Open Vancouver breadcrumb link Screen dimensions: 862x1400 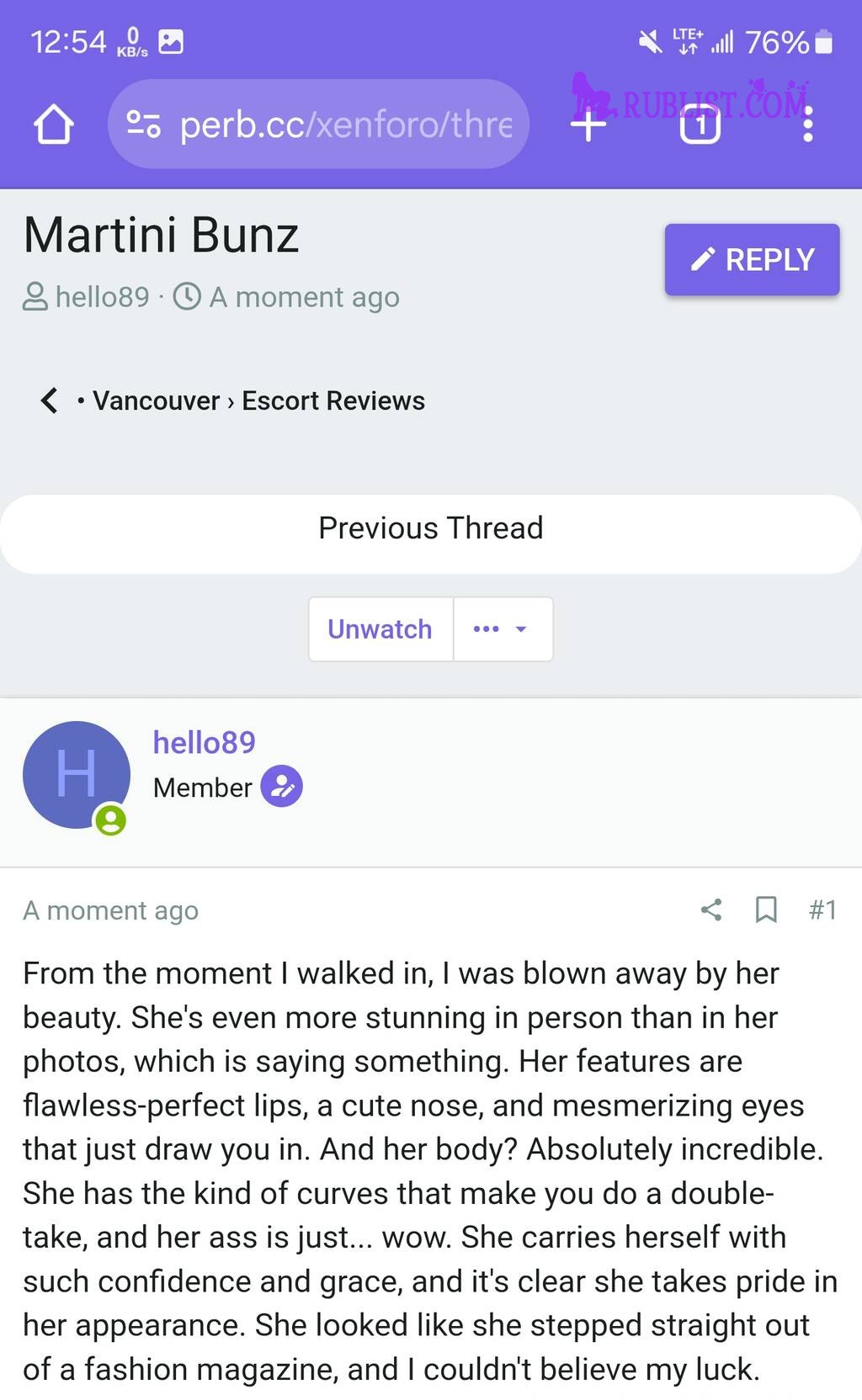tap(156, 400)
